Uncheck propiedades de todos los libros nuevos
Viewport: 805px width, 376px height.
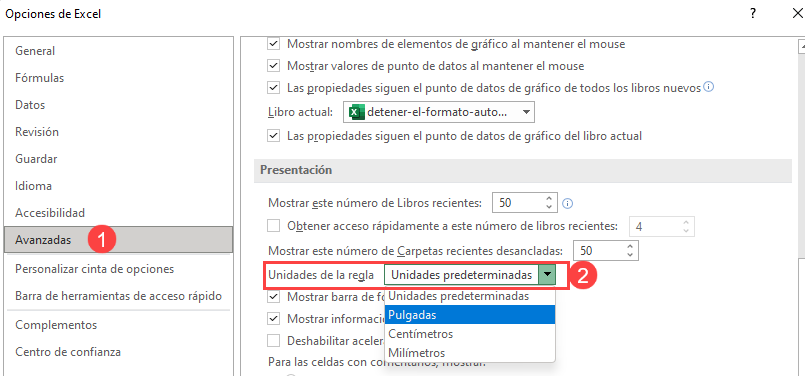[x=274, y=88]
